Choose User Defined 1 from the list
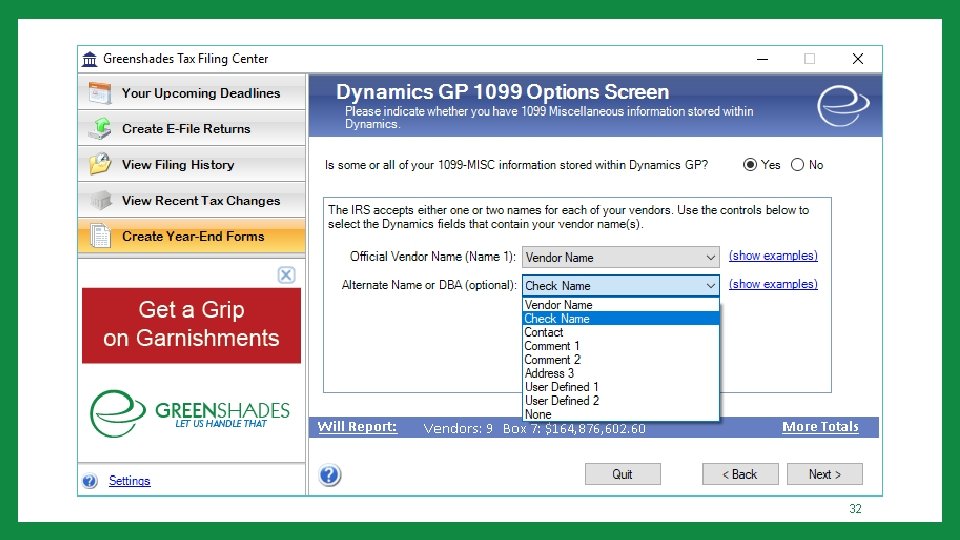960x540 pixels. (620, 387)
